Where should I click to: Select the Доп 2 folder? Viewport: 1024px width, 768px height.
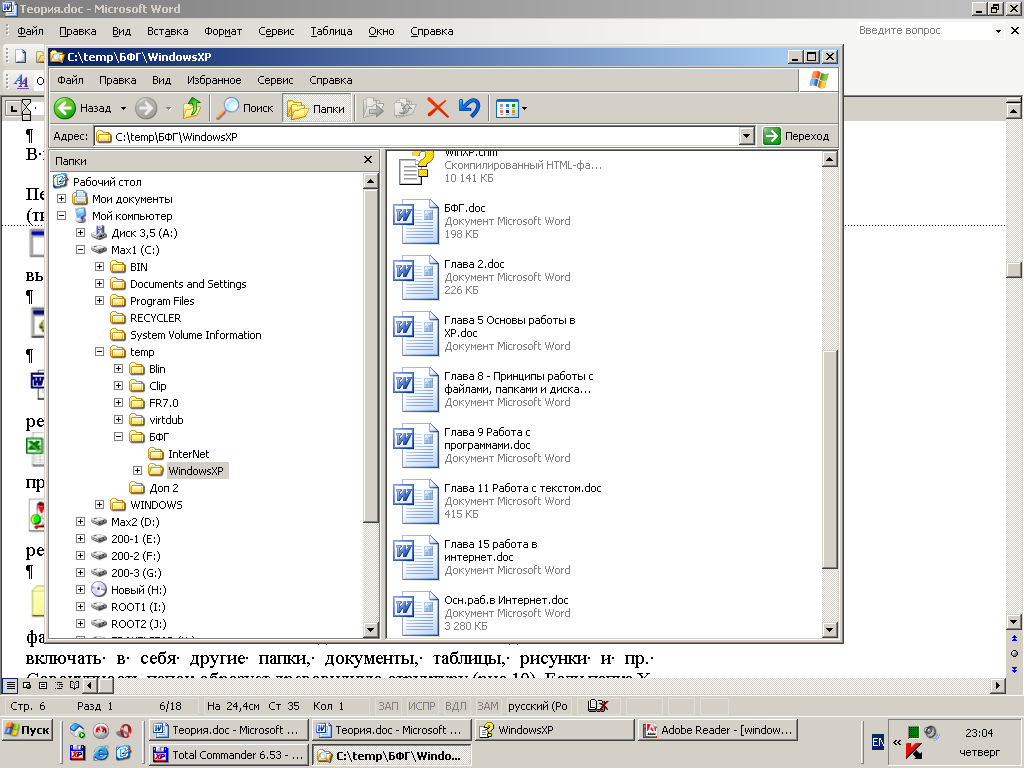(164, 488)
